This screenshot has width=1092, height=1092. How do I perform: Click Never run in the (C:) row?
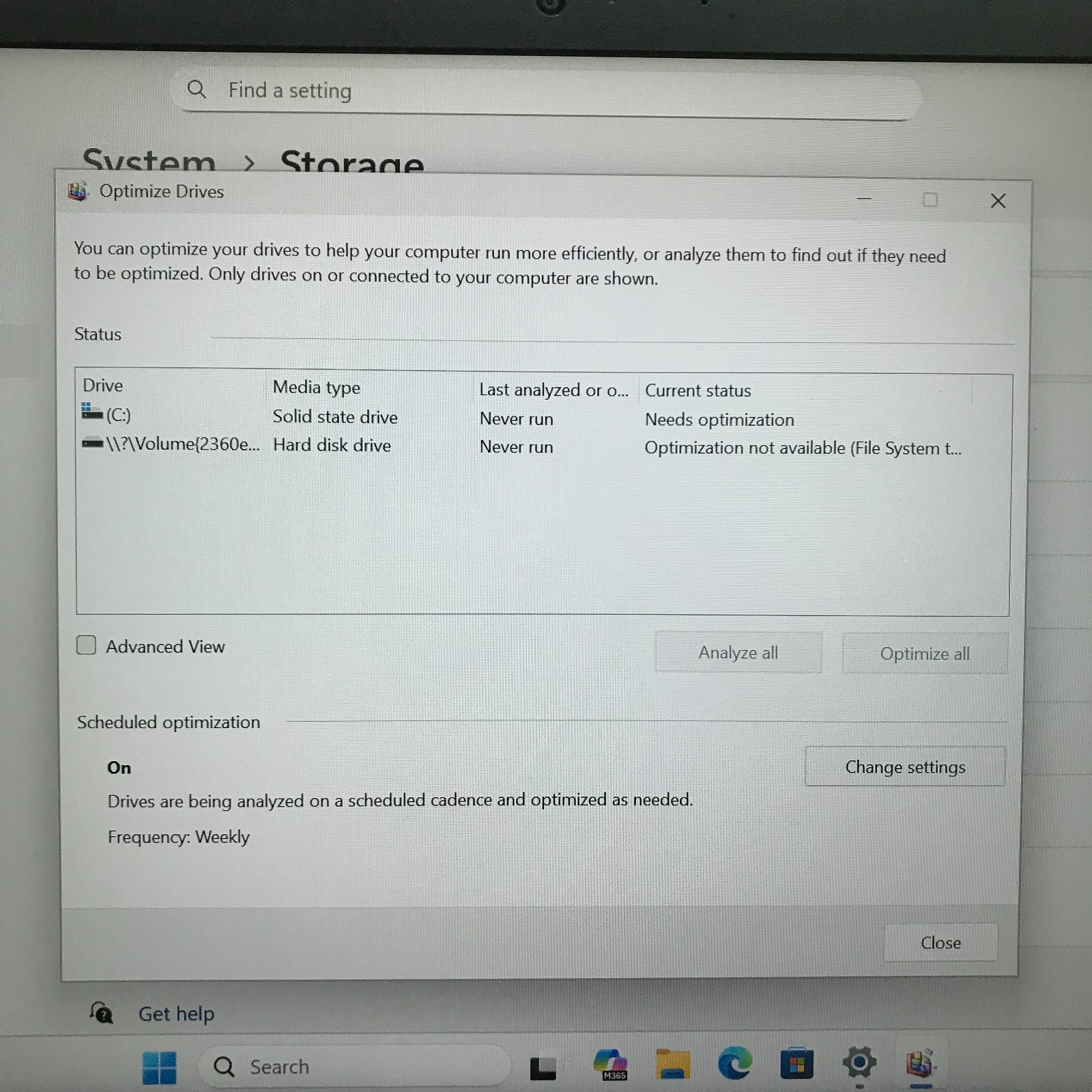517,418
